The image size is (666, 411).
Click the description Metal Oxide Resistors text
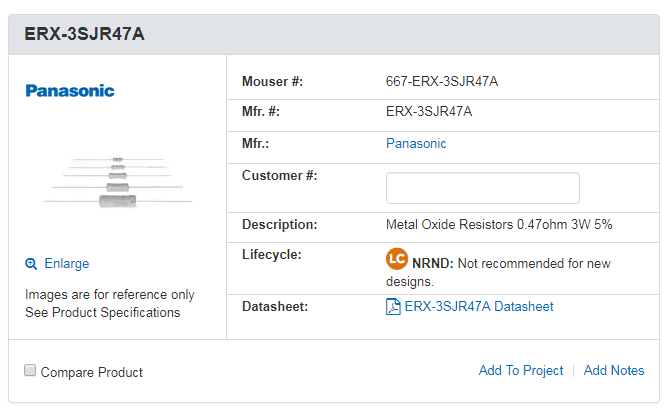pyautogui.click(x=499, y=224)
